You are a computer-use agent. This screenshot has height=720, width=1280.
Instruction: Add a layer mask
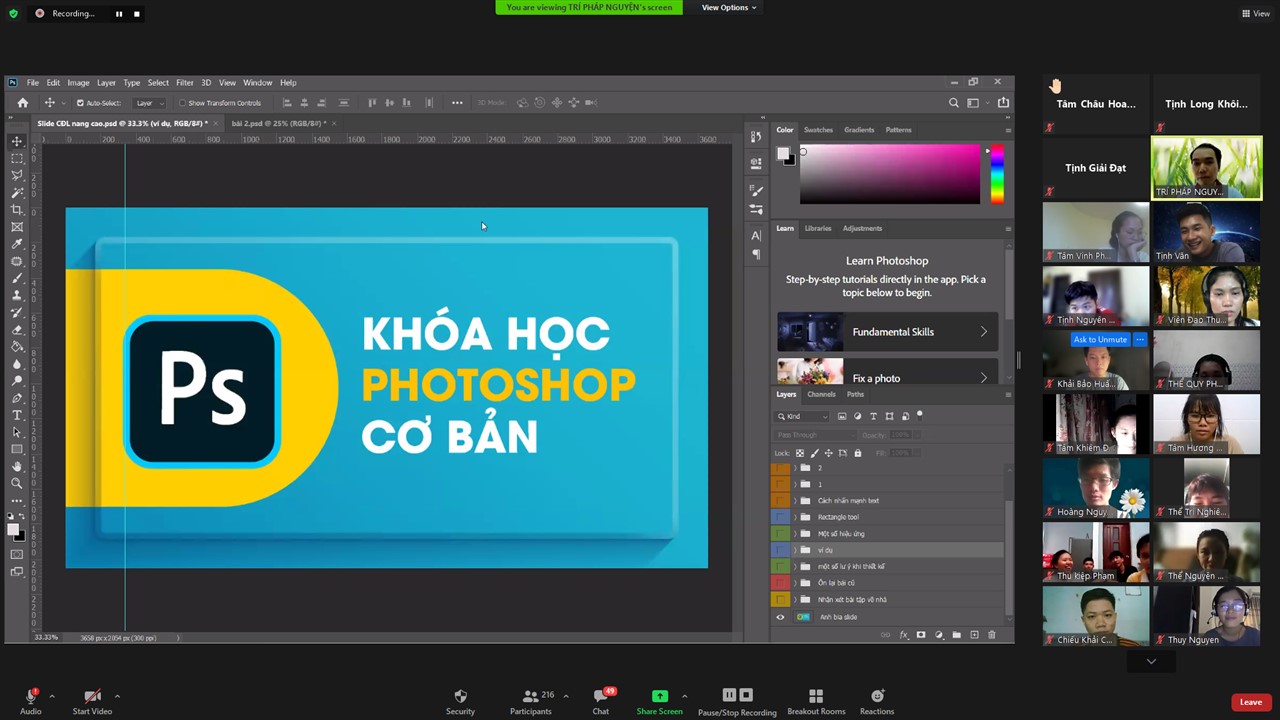(921, 635)
